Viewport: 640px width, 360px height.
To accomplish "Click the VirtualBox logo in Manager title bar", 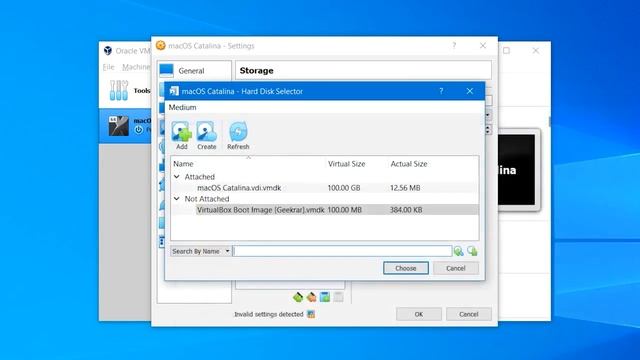I will (108, 51).
